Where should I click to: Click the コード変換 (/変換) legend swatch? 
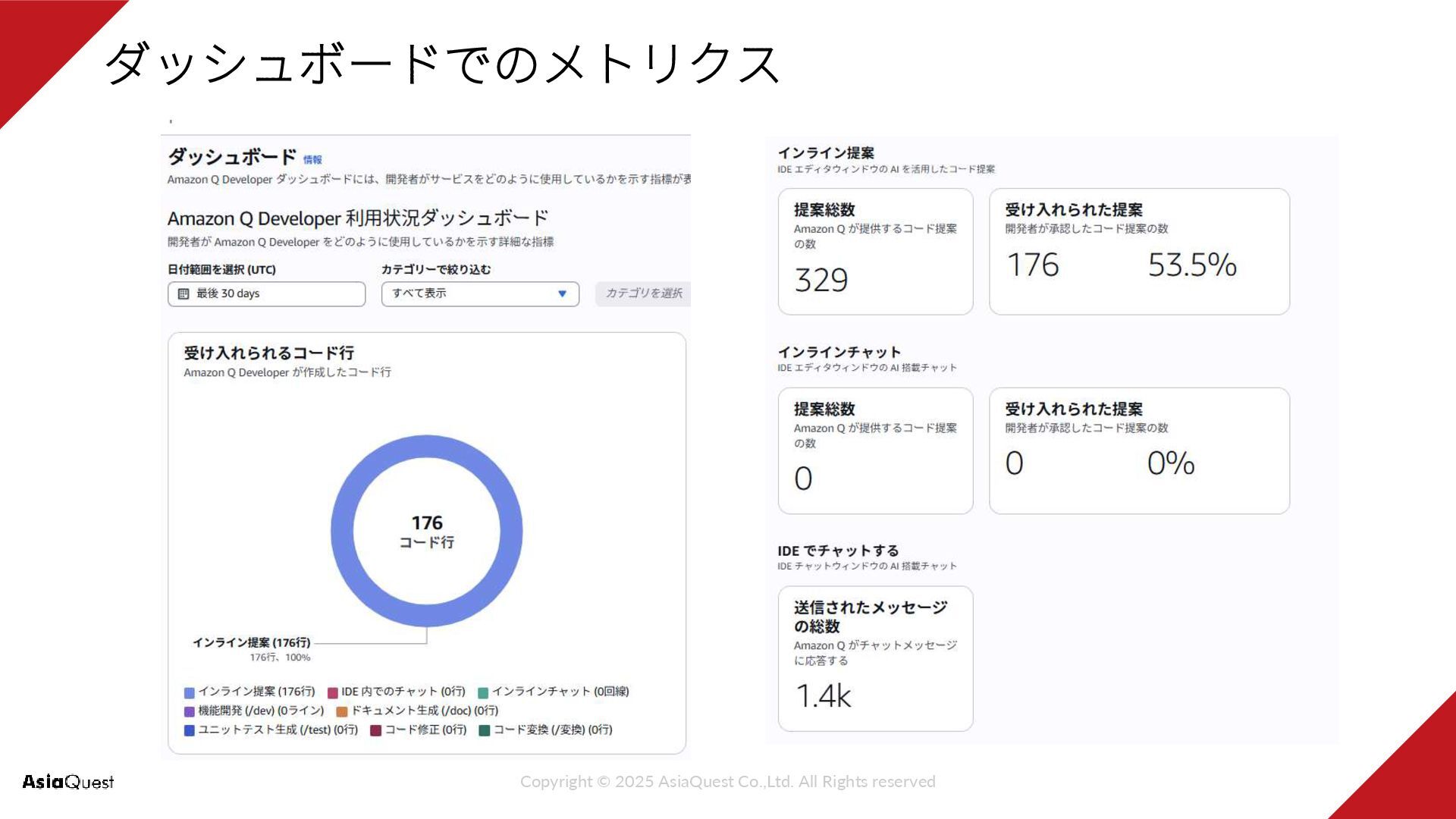click(485, 730)
